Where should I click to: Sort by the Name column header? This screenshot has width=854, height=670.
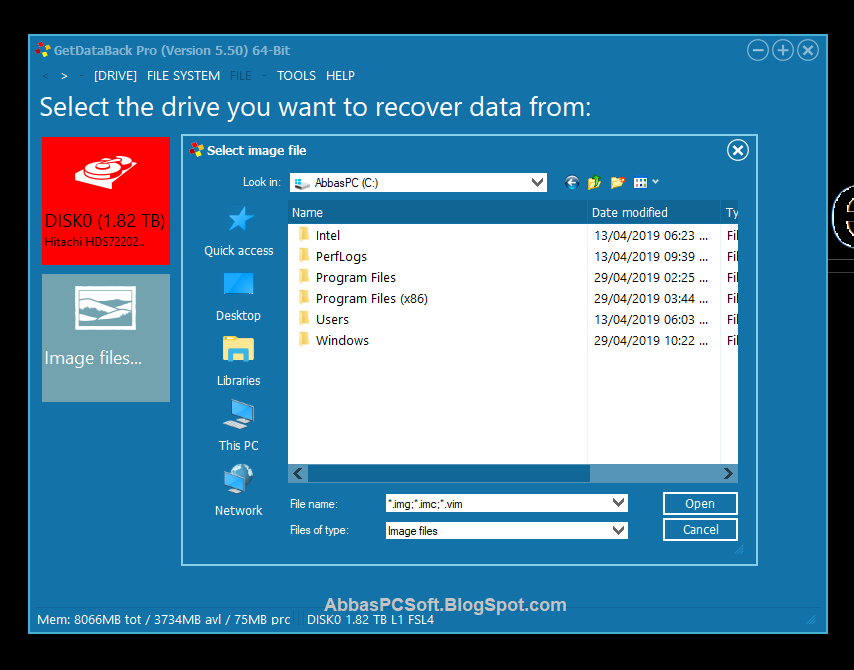(437, 212)
